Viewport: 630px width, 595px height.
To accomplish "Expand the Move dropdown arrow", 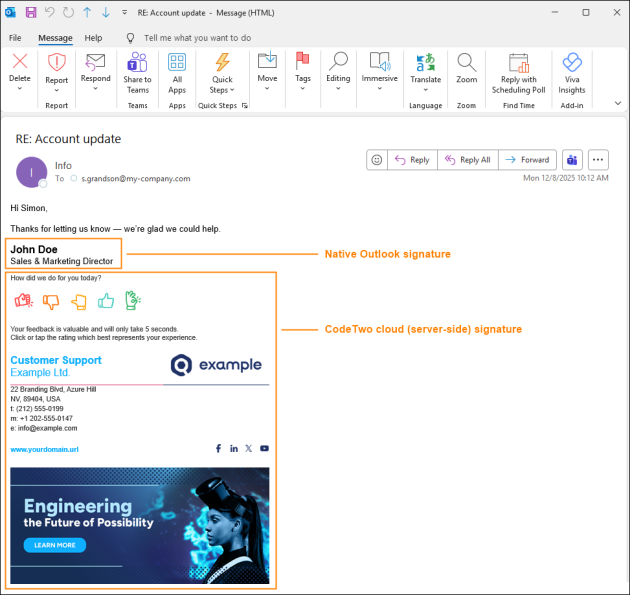I will point(267,88).
